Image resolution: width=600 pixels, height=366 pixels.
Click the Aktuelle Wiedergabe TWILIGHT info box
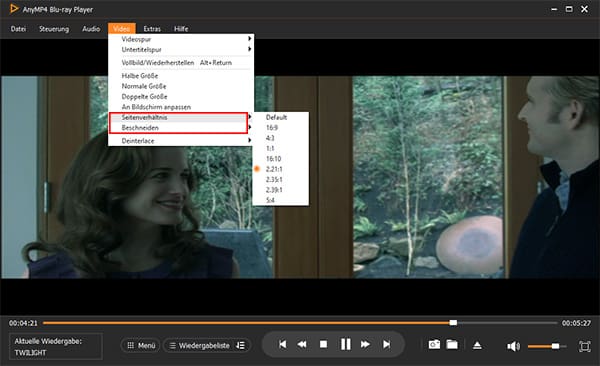coord(56,346)
